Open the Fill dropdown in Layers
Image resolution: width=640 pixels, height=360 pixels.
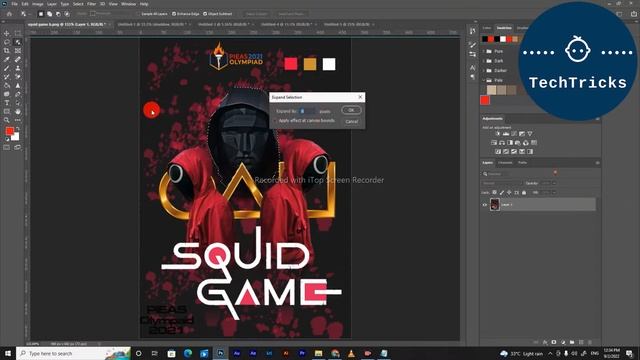coord(554,193)
